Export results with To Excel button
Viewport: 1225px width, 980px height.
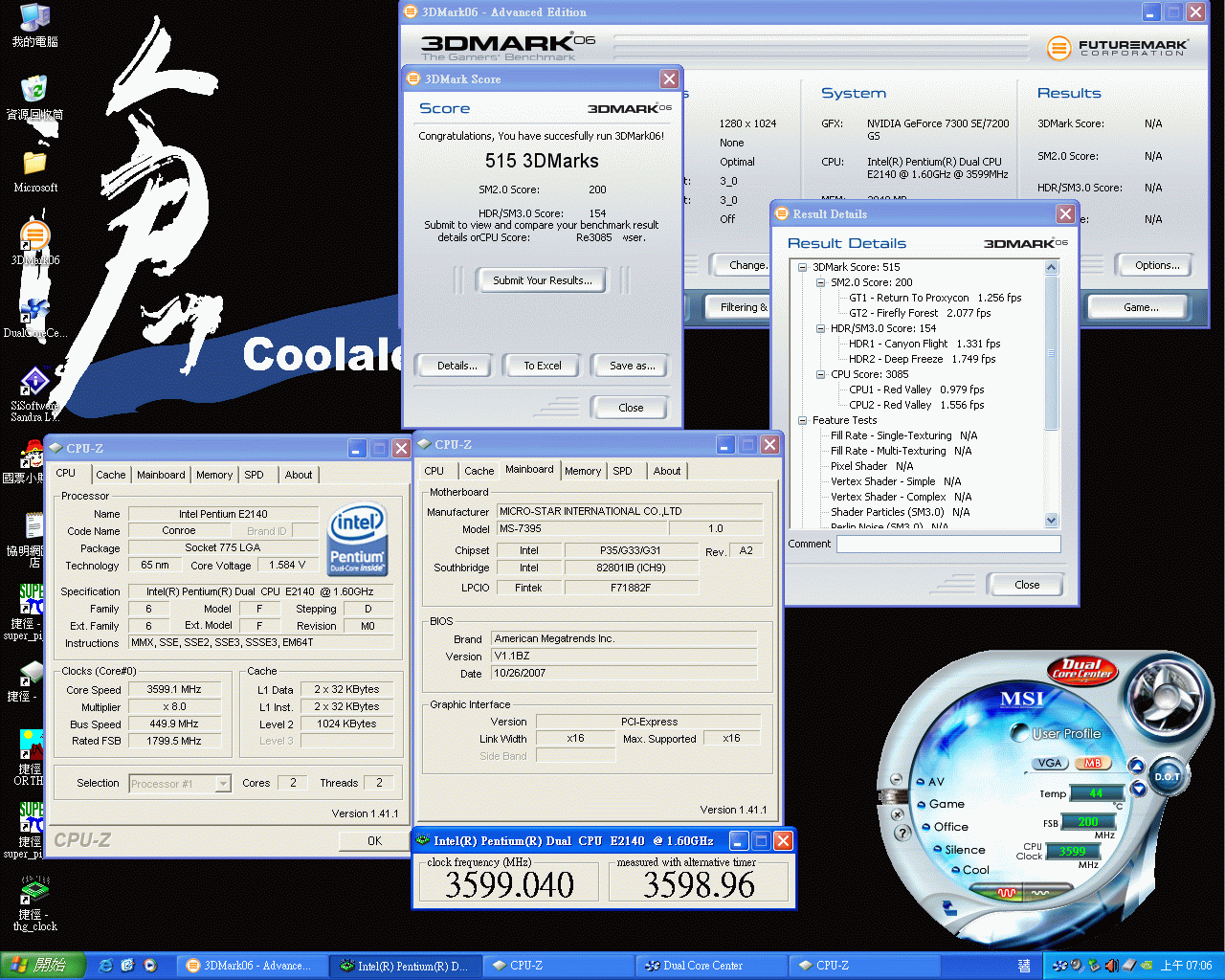[x=543, y=366]
